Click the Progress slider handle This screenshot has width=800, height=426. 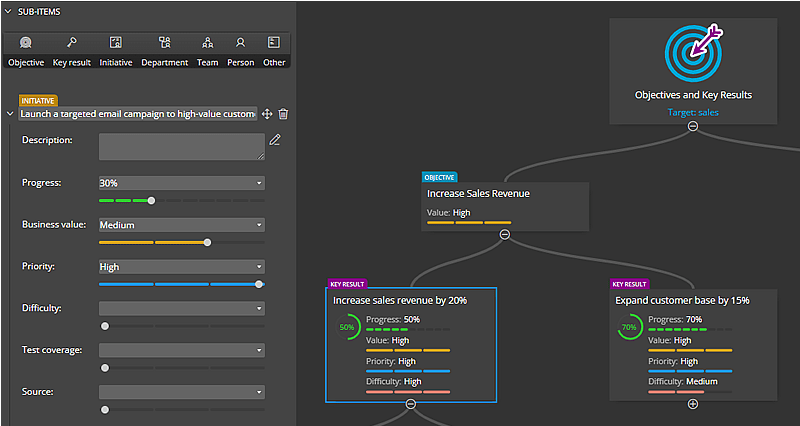[151, 201]
